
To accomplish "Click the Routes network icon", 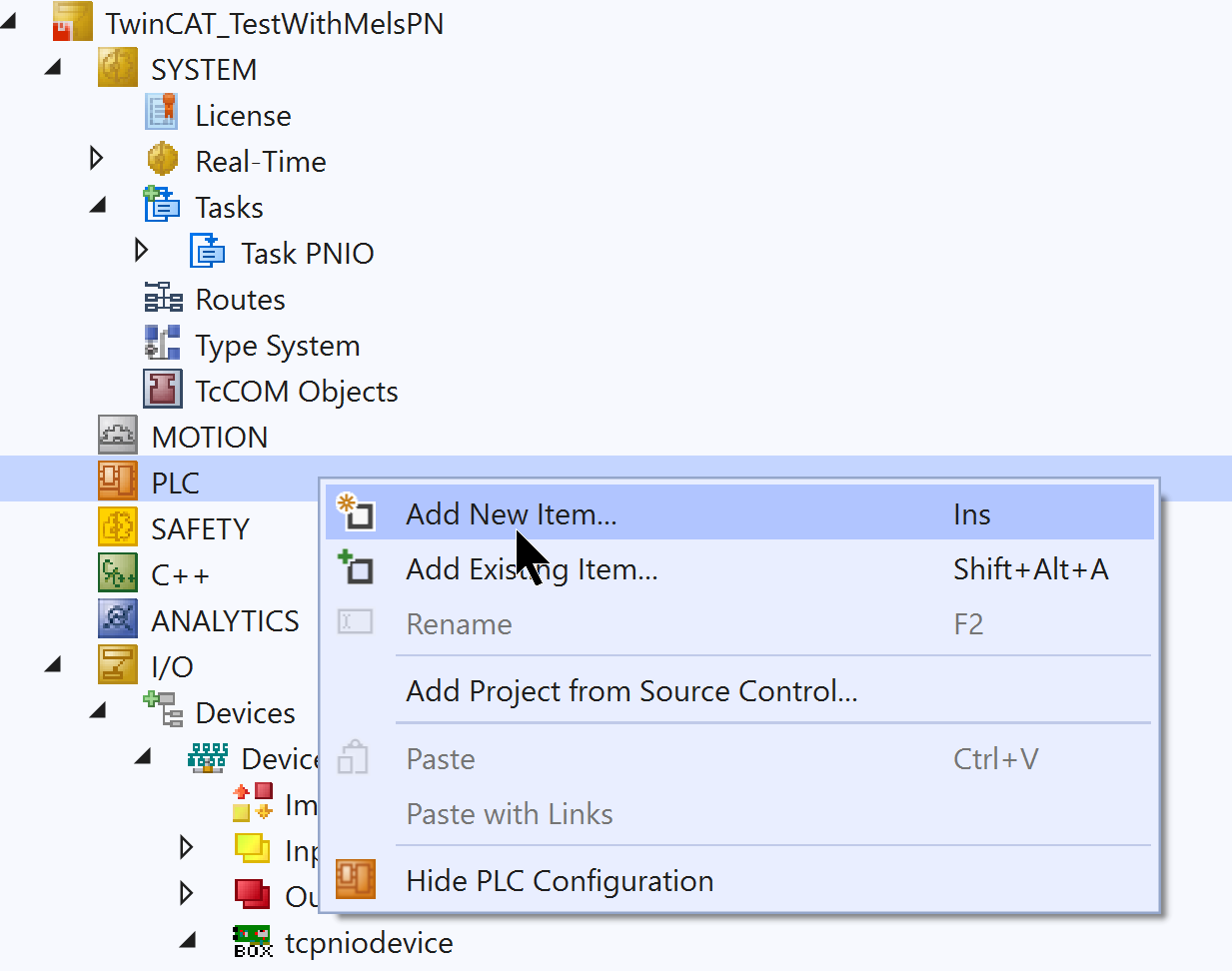I will click(163, 298).
